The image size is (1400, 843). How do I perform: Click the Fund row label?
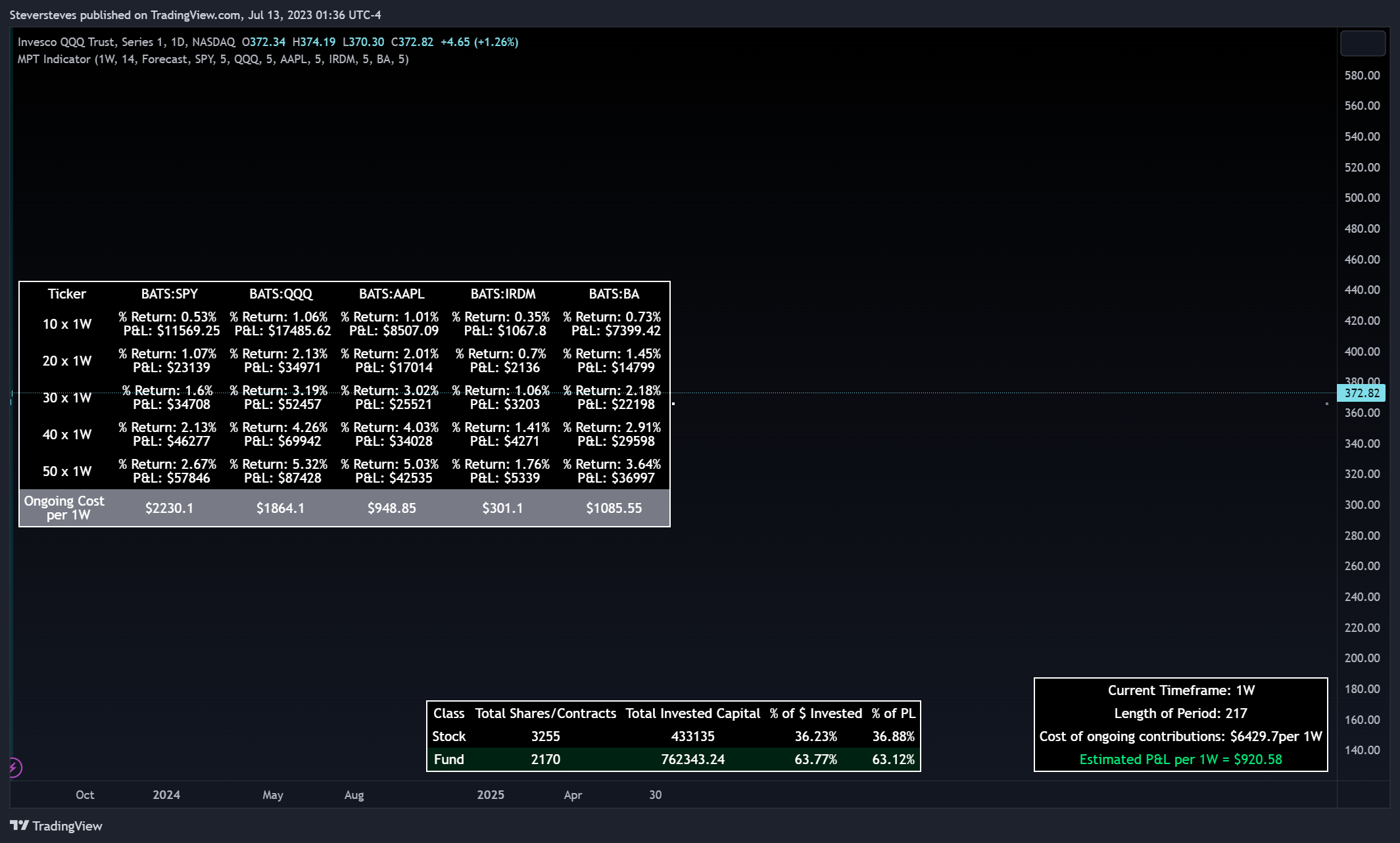tap(449, 759)
